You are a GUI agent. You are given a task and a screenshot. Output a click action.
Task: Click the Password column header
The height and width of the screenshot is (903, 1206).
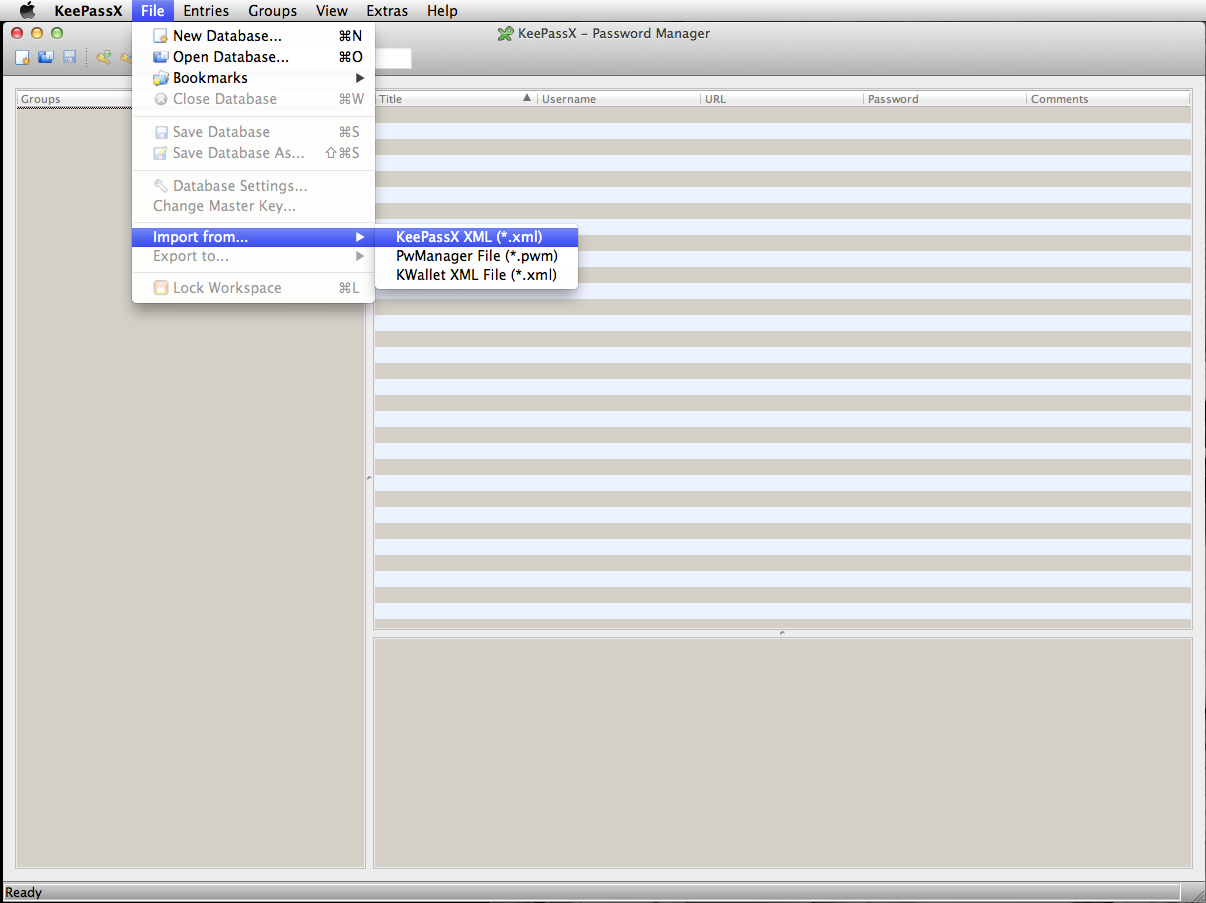(944, 99)
